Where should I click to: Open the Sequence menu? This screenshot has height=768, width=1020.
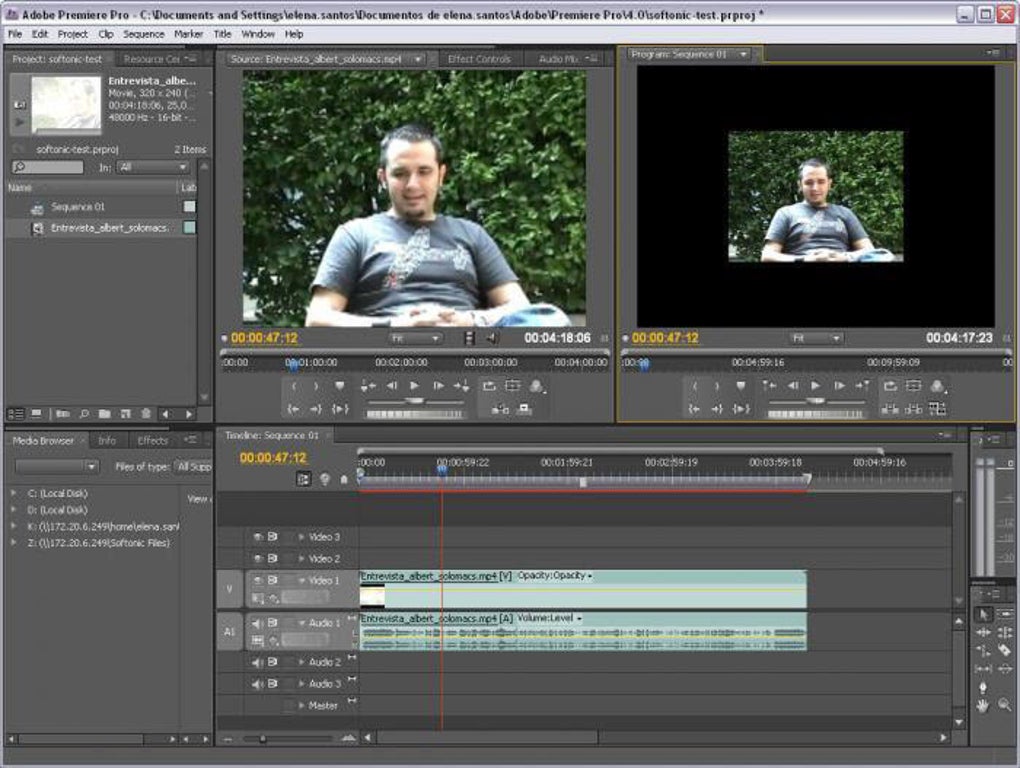[144, 34]
